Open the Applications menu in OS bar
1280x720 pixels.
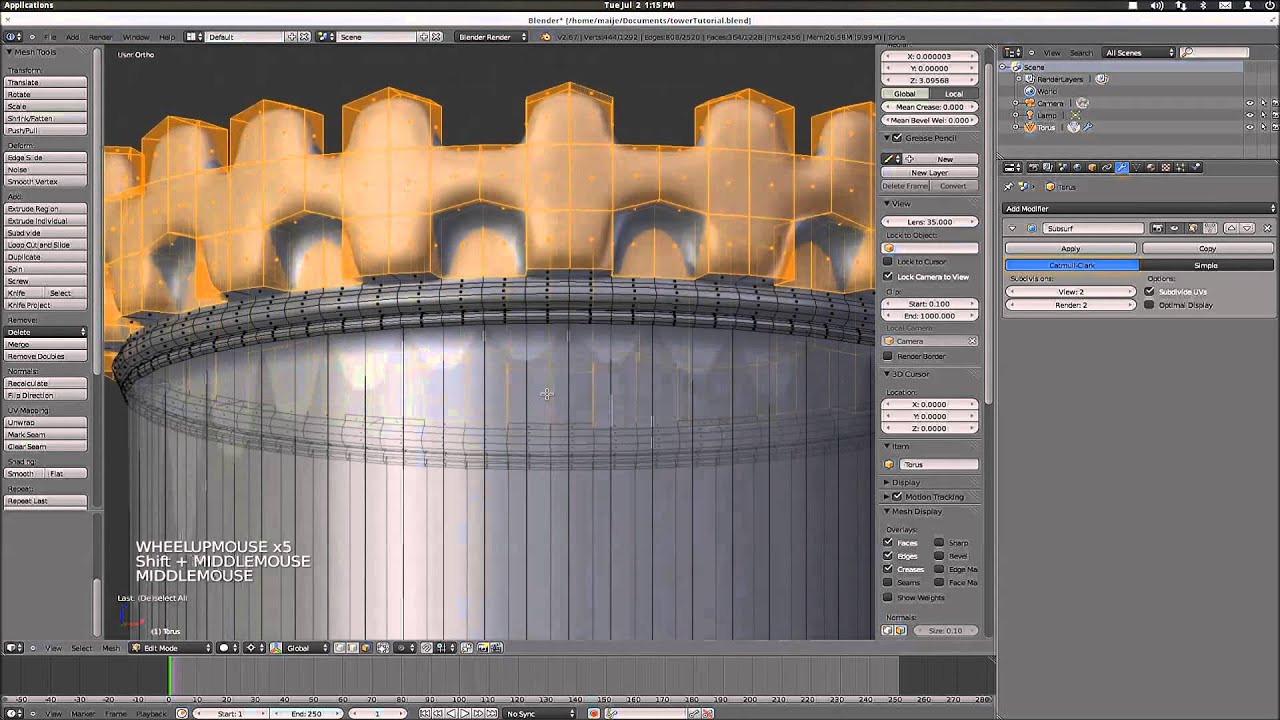click(x=29, y=5)
